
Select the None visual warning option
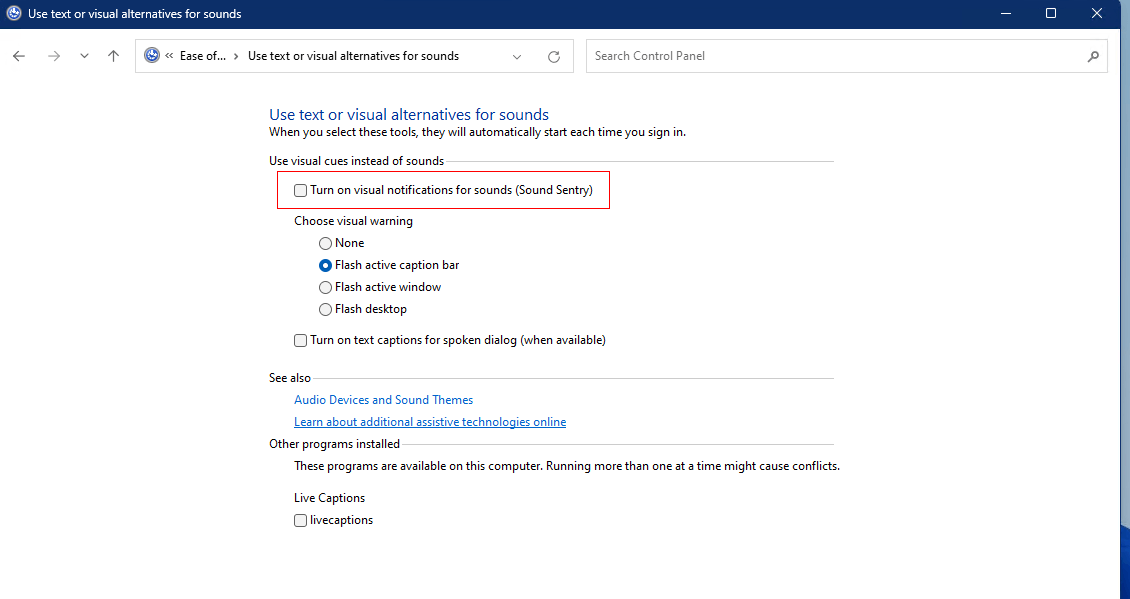tap(326, 244)
